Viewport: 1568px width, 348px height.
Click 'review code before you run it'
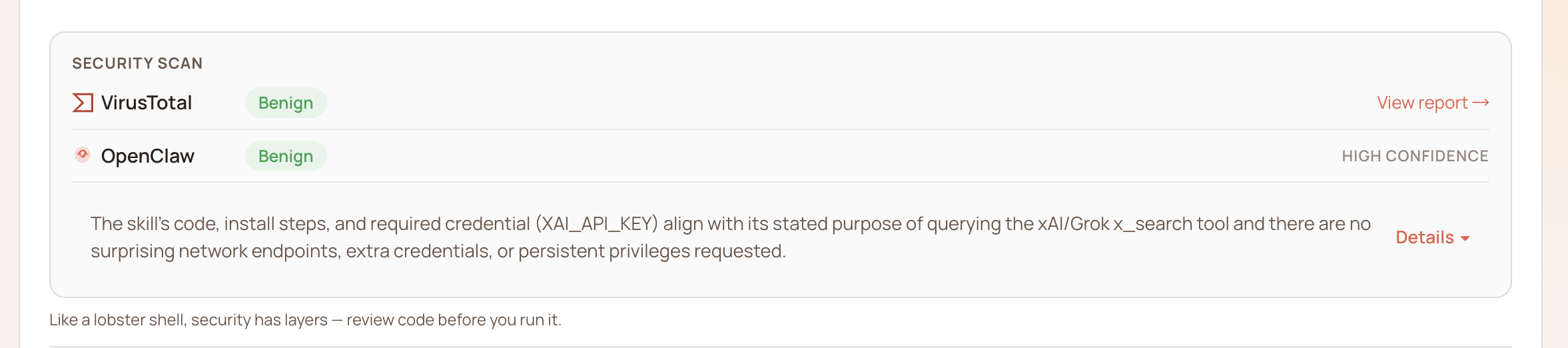454,320
